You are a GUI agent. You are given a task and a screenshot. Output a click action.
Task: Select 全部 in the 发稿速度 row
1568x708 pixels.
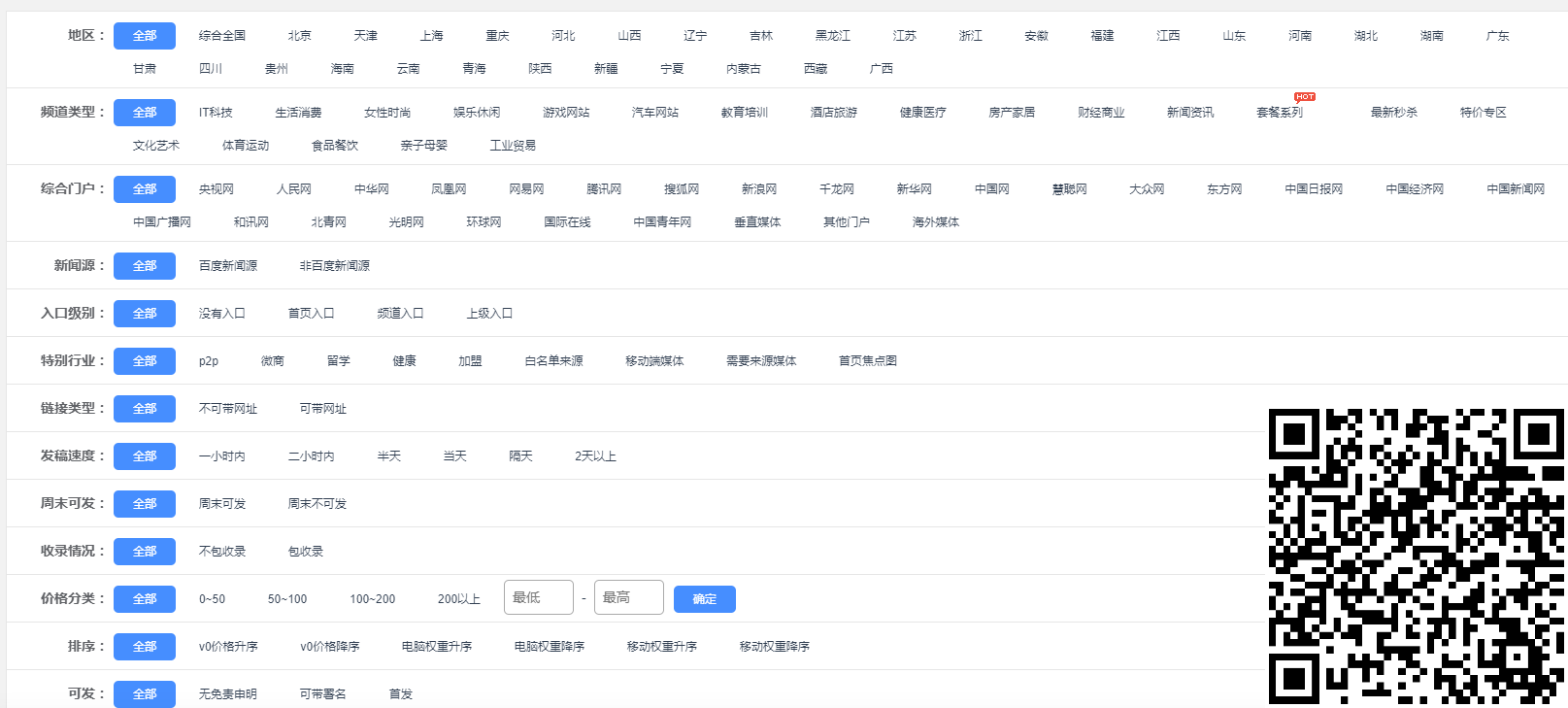(145, 456)
